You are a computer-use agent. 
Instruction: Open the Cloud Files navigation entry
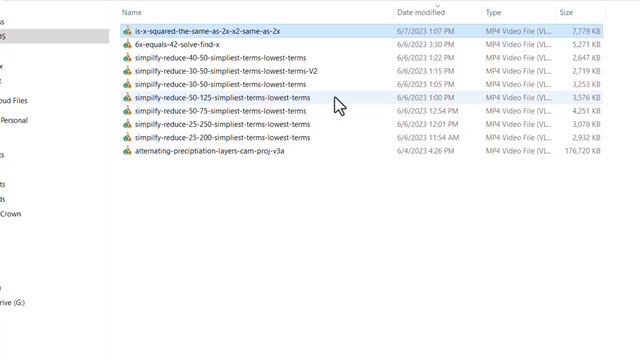click(x=13, y=100)
